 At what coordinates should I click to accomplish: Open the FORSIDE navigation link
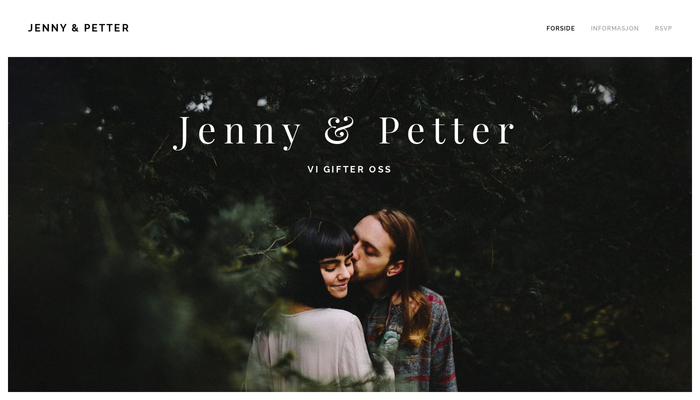pyautogui.click(x=560, y=28)
